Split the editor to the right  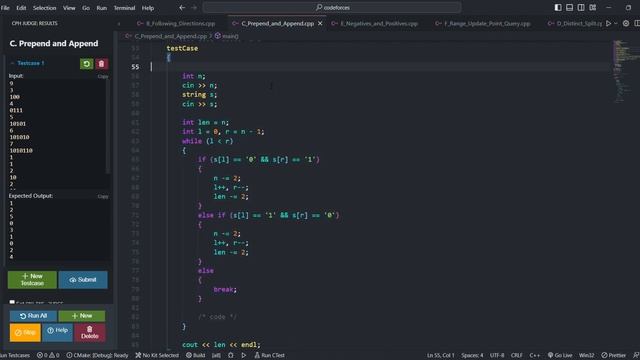[x=637, y=24]
